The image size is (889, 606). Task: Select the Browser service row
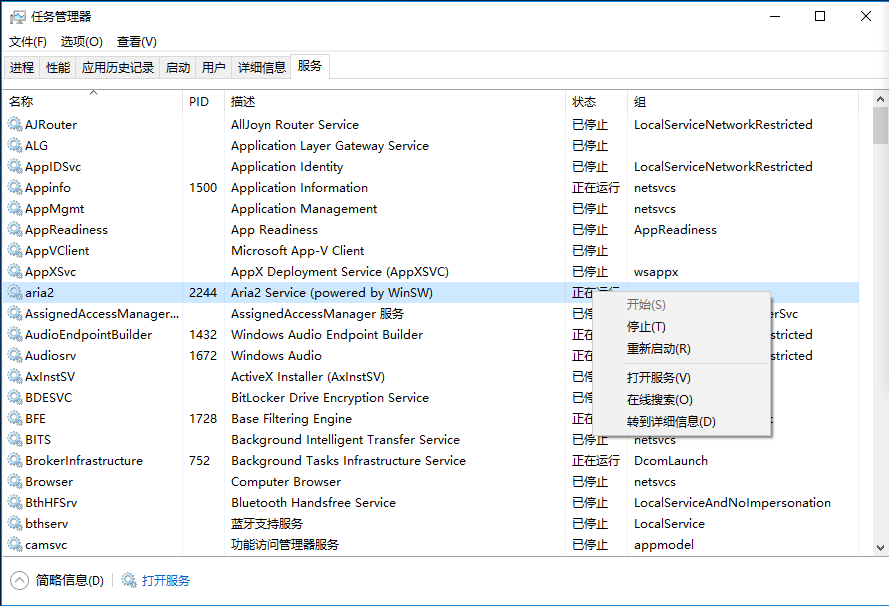pyautogui.click(x=300, y=482)
